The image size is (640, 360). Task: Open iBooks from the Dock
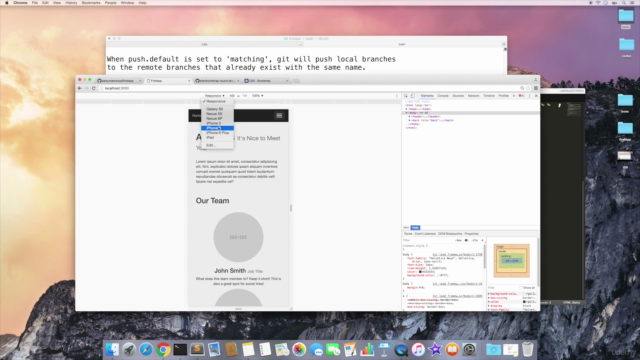coord(452,349)
